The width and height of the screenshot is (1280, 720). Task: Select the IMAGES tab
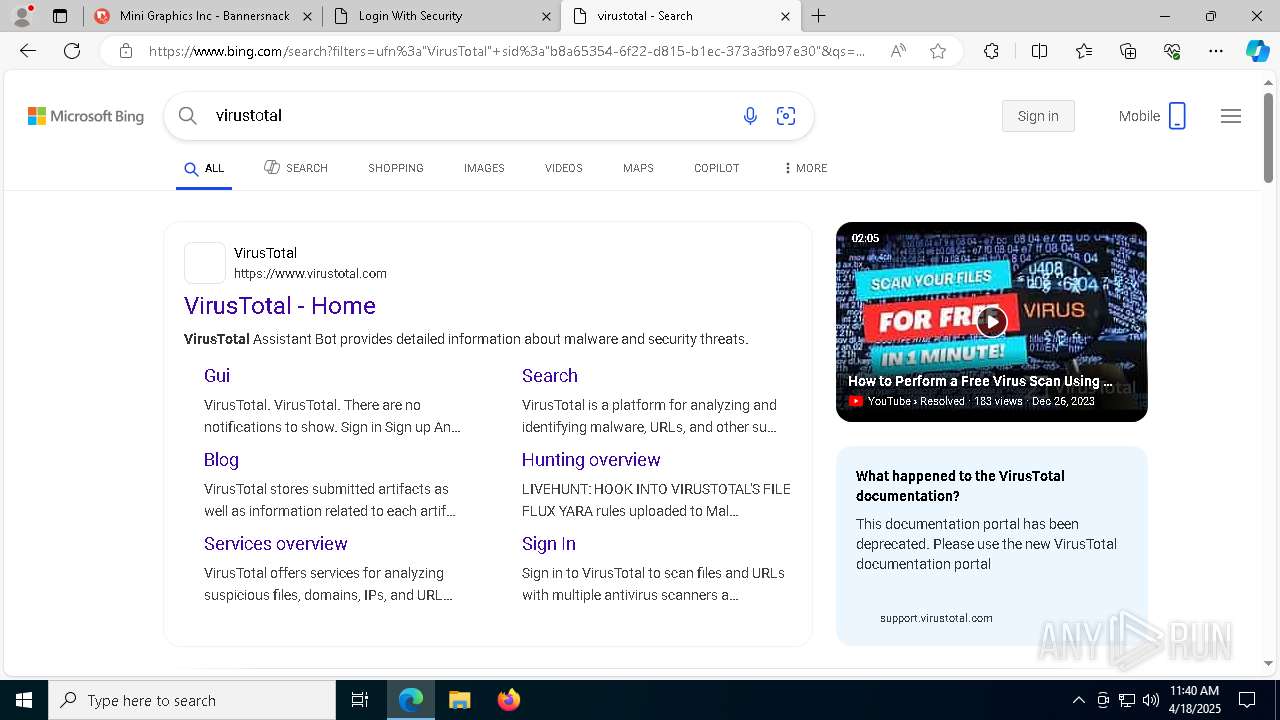pyautogui.click(x=484, y=168)
